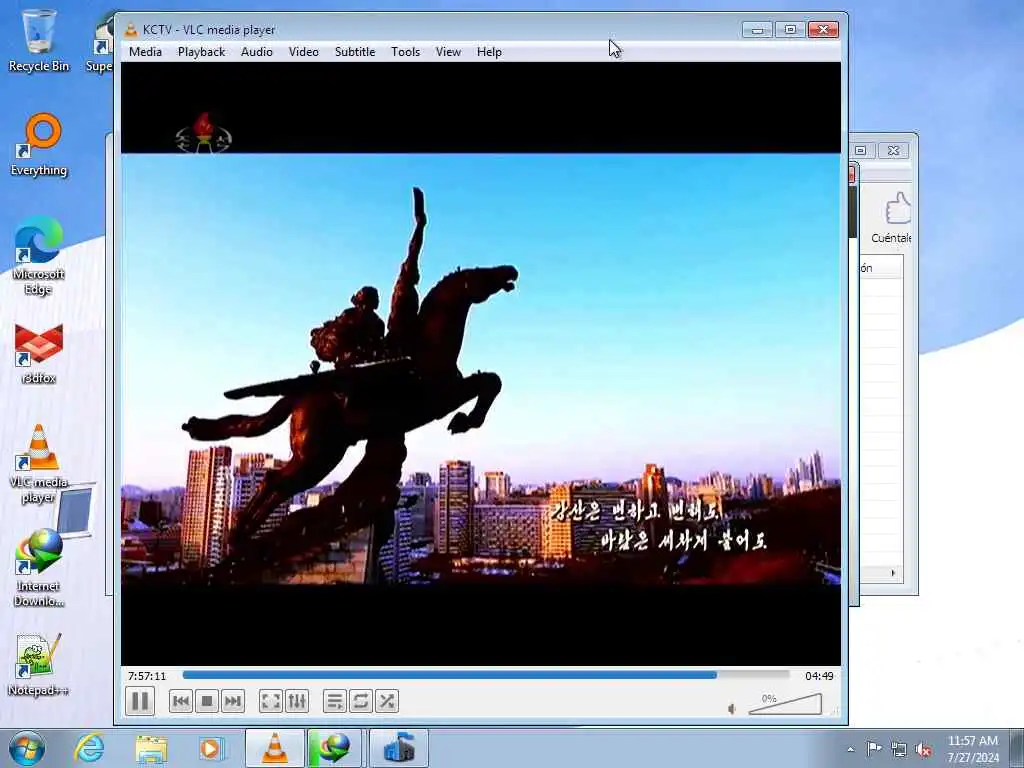
Task: Click elapsed time 7:57:11 label
Action: [x=147, y=676]
